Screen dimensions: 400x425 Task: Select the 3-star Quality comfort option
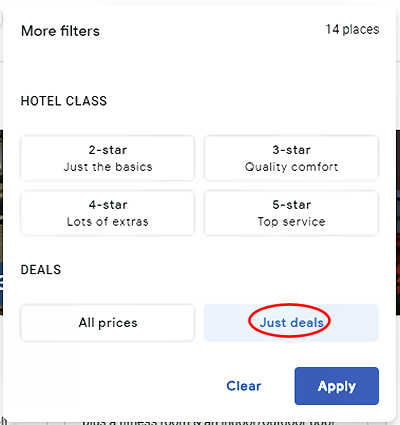click(x=291, y=158)
